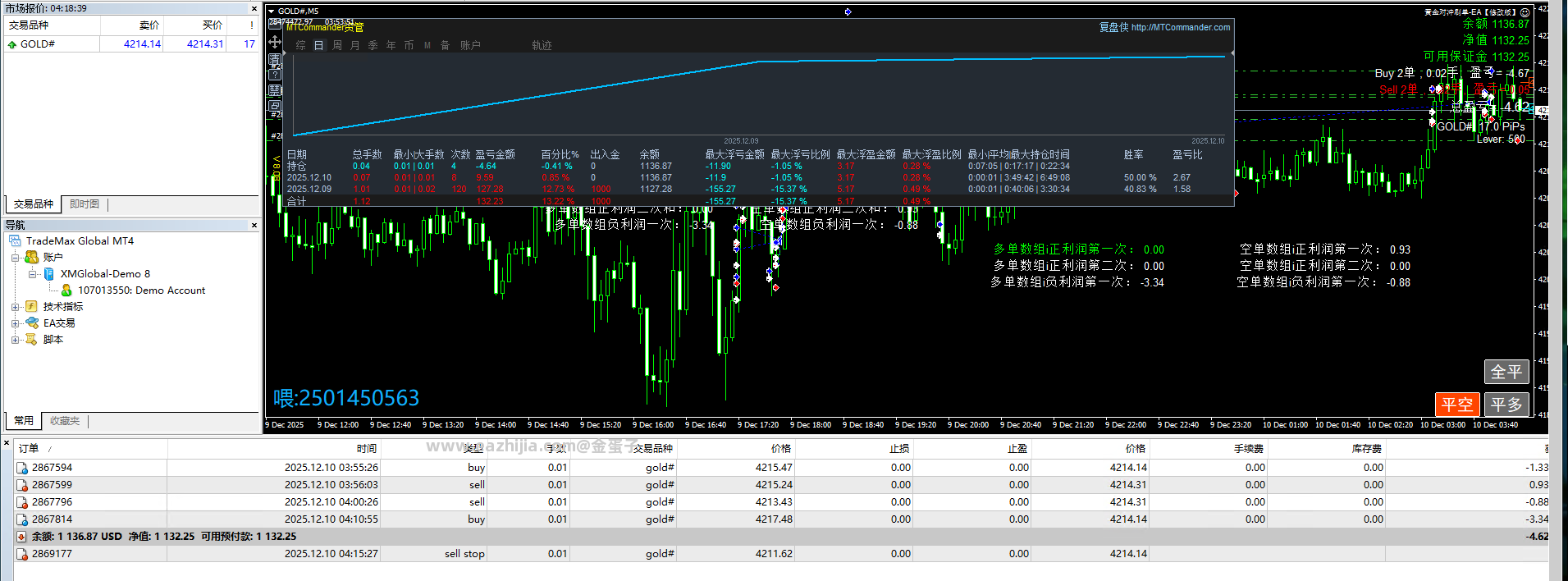Click the restore-window icon on panel sidebar
The image size is (1568, 581).
click(x=275, y=106)
